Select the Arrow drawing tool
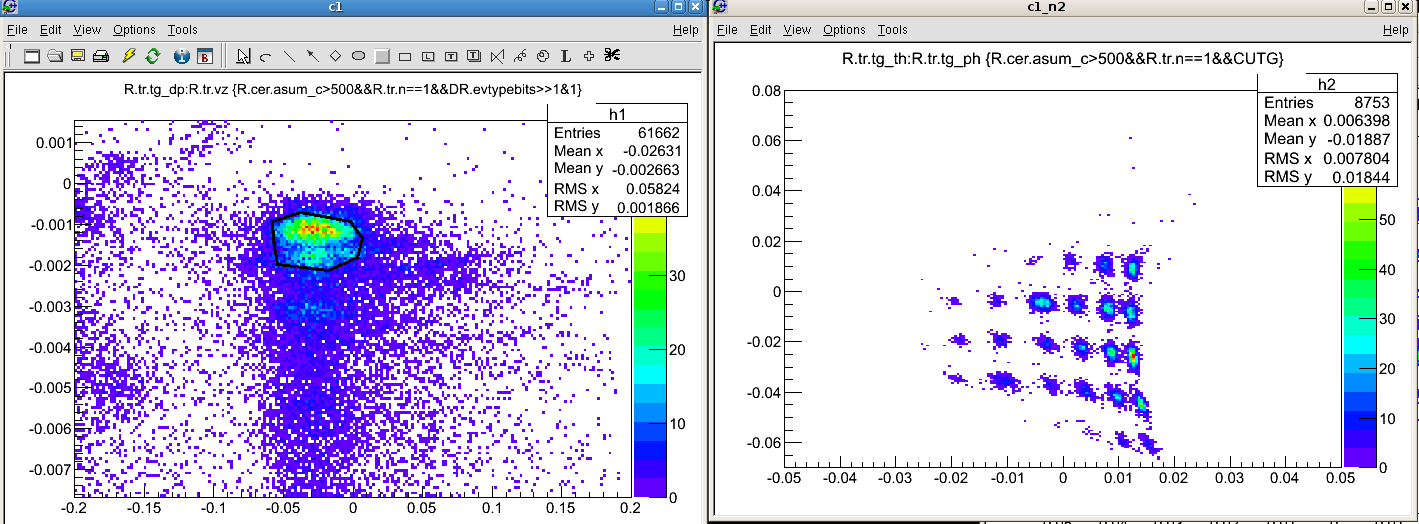Screen dimensions: 1419x524 pyautogui.click(x=312, y=56)
